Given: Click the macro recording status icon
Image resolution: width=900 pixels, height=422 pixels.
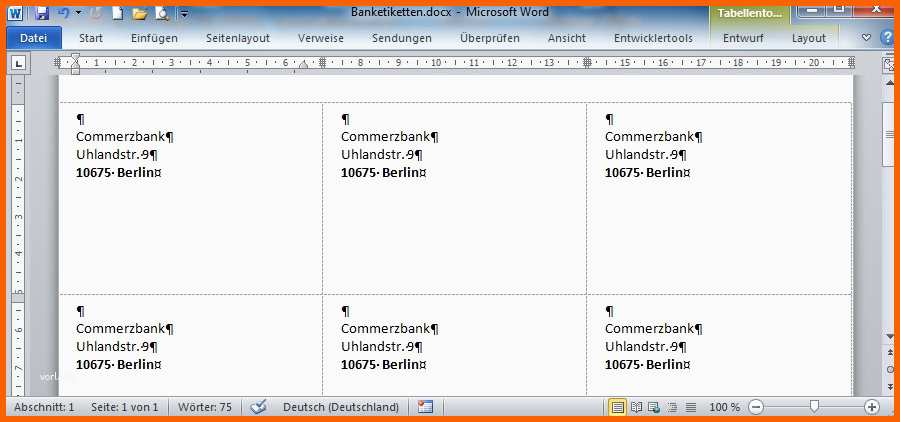Looking at the screenshot, I should pyautogui.click(x=425, y=407).
